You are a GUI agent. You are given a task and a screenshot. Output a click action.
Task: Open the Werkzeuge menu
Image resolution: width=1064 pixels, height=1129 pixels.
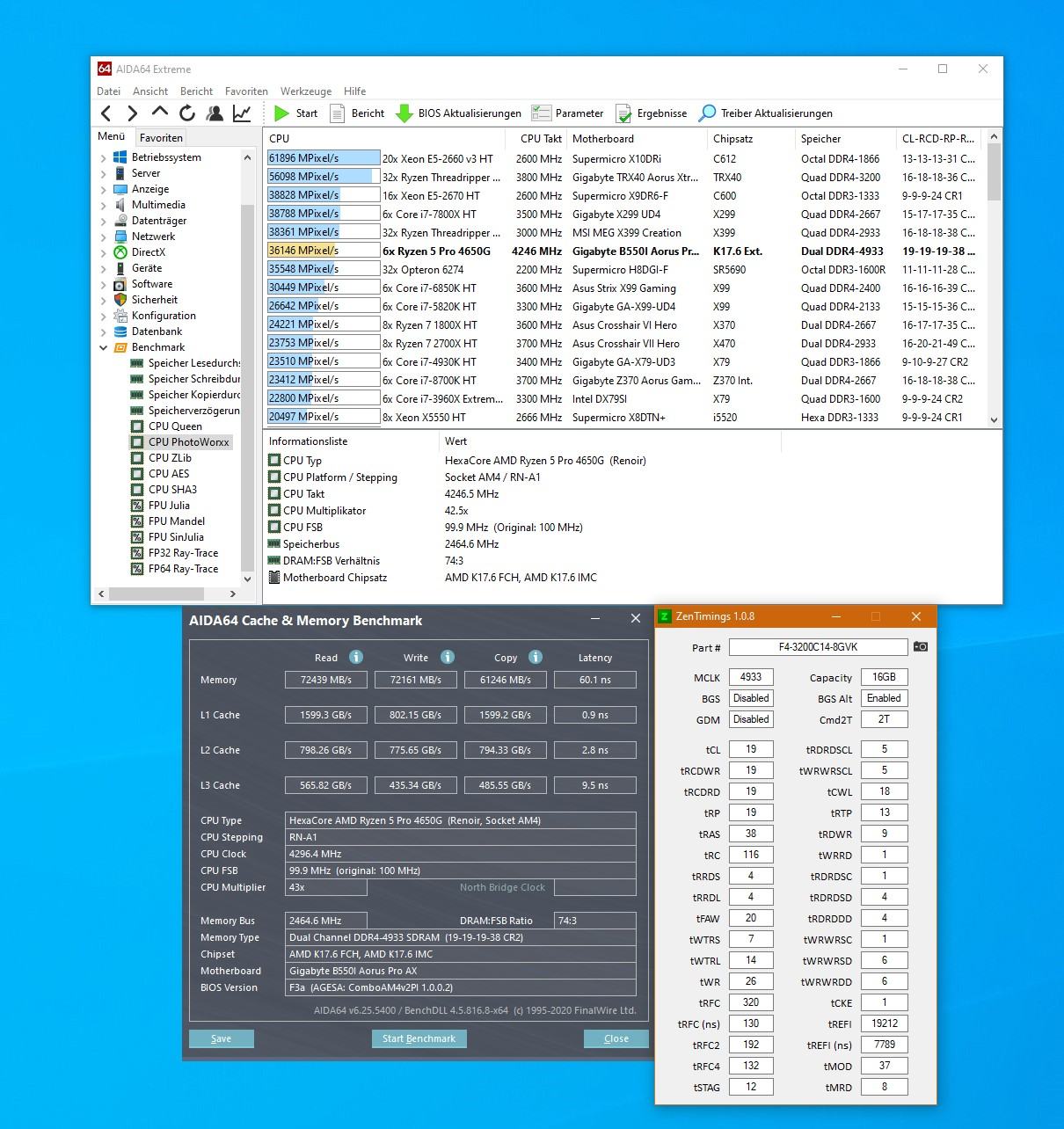(x=306, y=91)
